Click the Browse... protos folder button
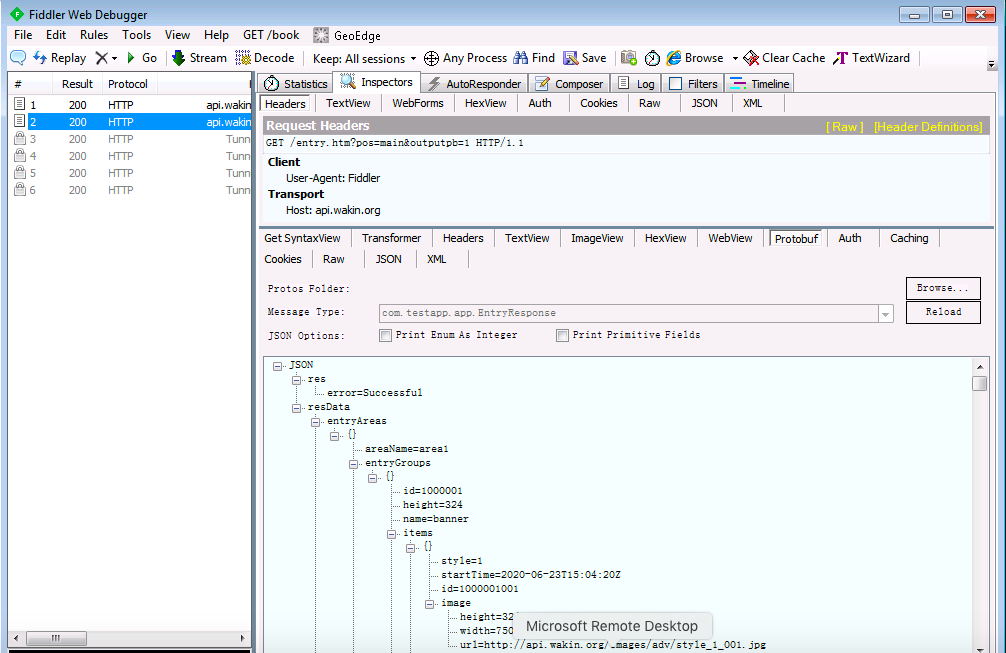Viewport: 1006px width, 653px height. coord(943,288)
